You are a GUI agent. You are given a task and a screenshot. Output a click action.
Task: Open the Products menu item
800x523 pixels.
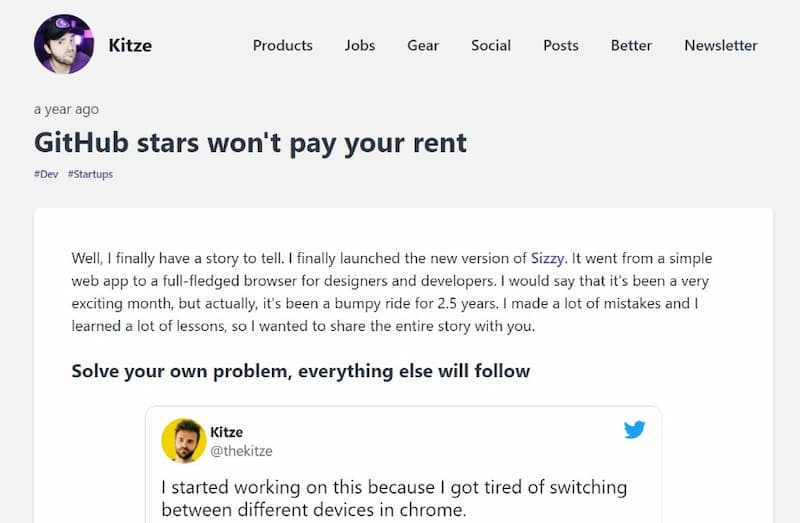click(283, 45)
